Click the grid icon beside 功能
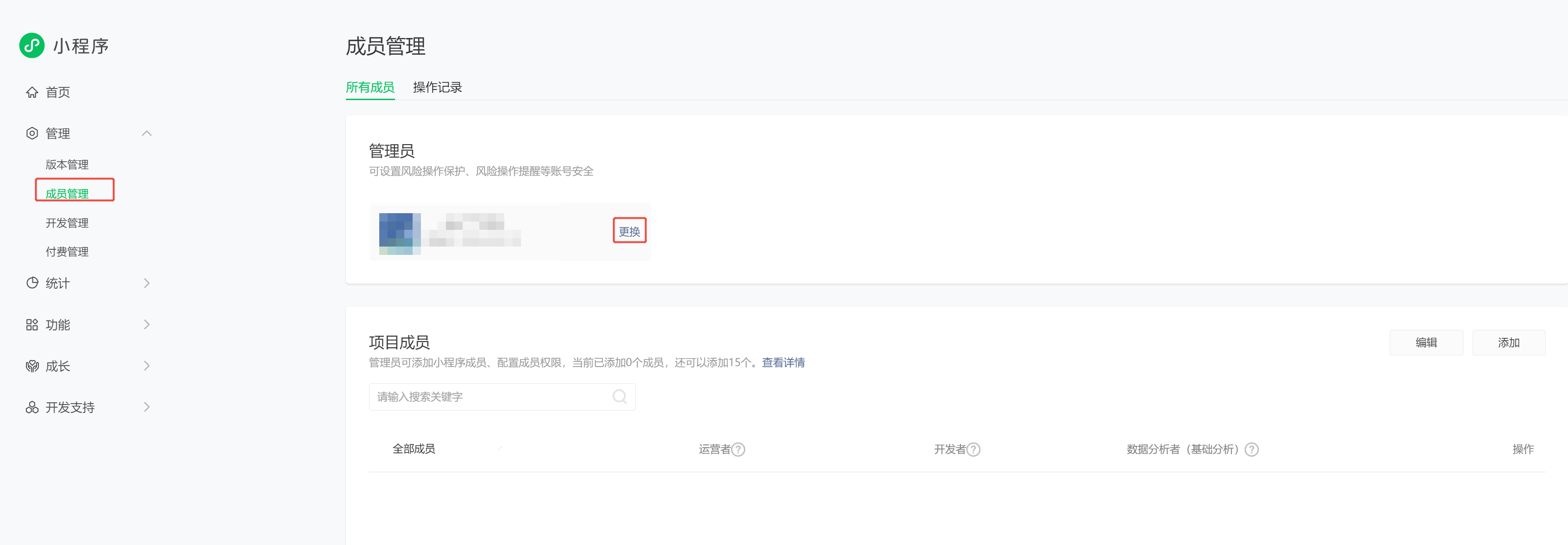This screenshot has width=1568, height=545. [31, 324]
